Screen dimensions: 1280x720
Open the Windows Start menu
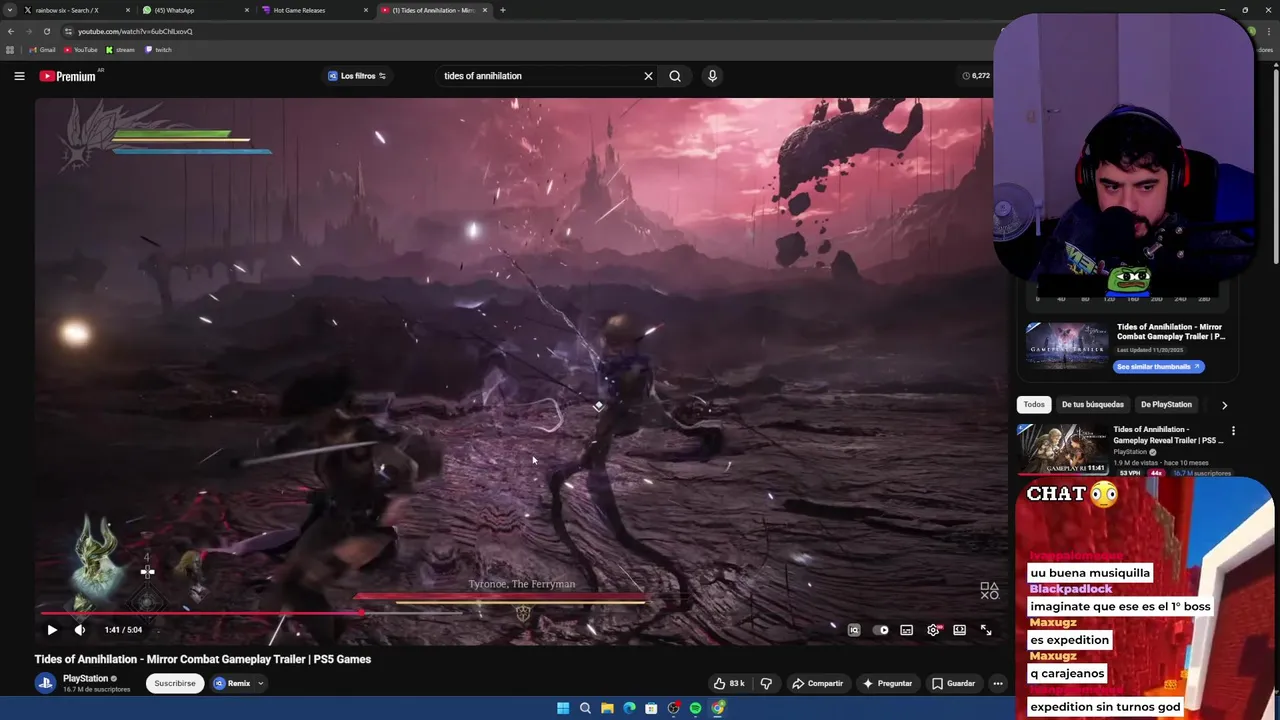click(x=563, y=708)
